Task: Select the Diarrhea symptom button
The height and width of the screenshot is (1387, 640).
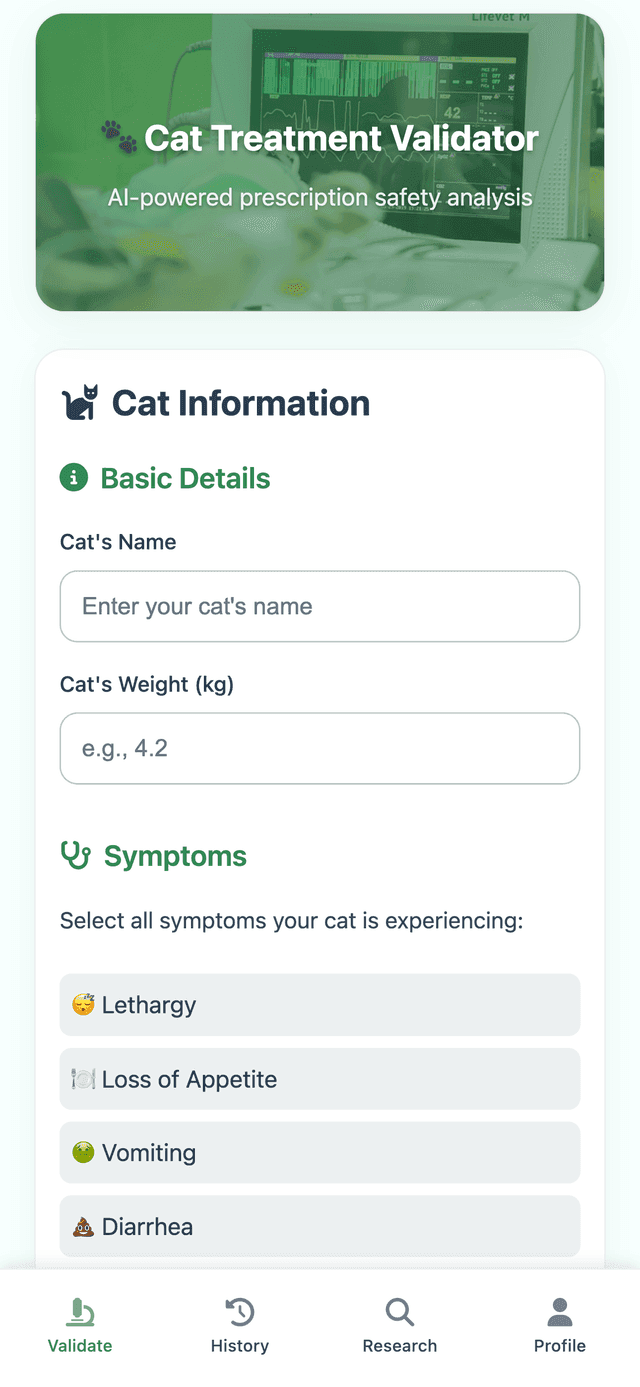Action: 320,1227
